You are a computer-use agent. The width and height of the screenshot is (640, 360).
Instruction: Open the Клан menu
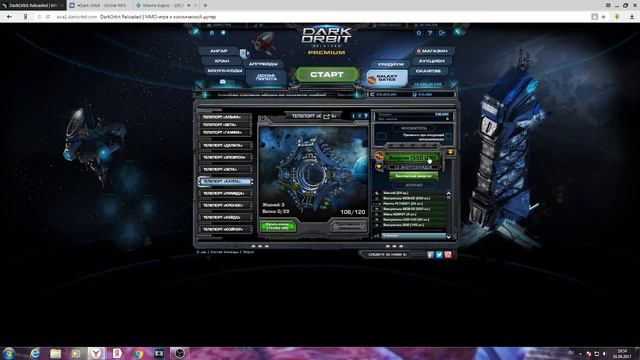pos(222,61)
